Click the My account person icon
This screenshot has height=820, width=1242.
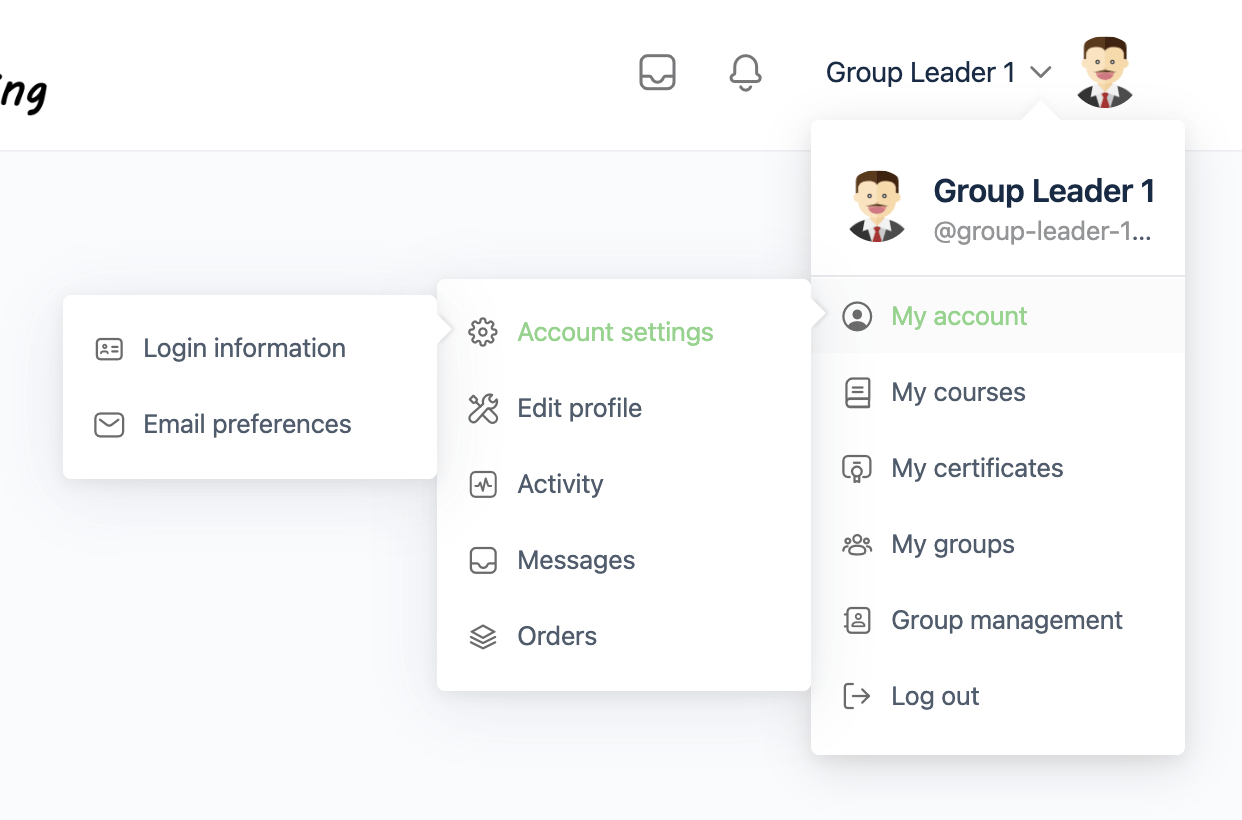[x=857, y=316]
